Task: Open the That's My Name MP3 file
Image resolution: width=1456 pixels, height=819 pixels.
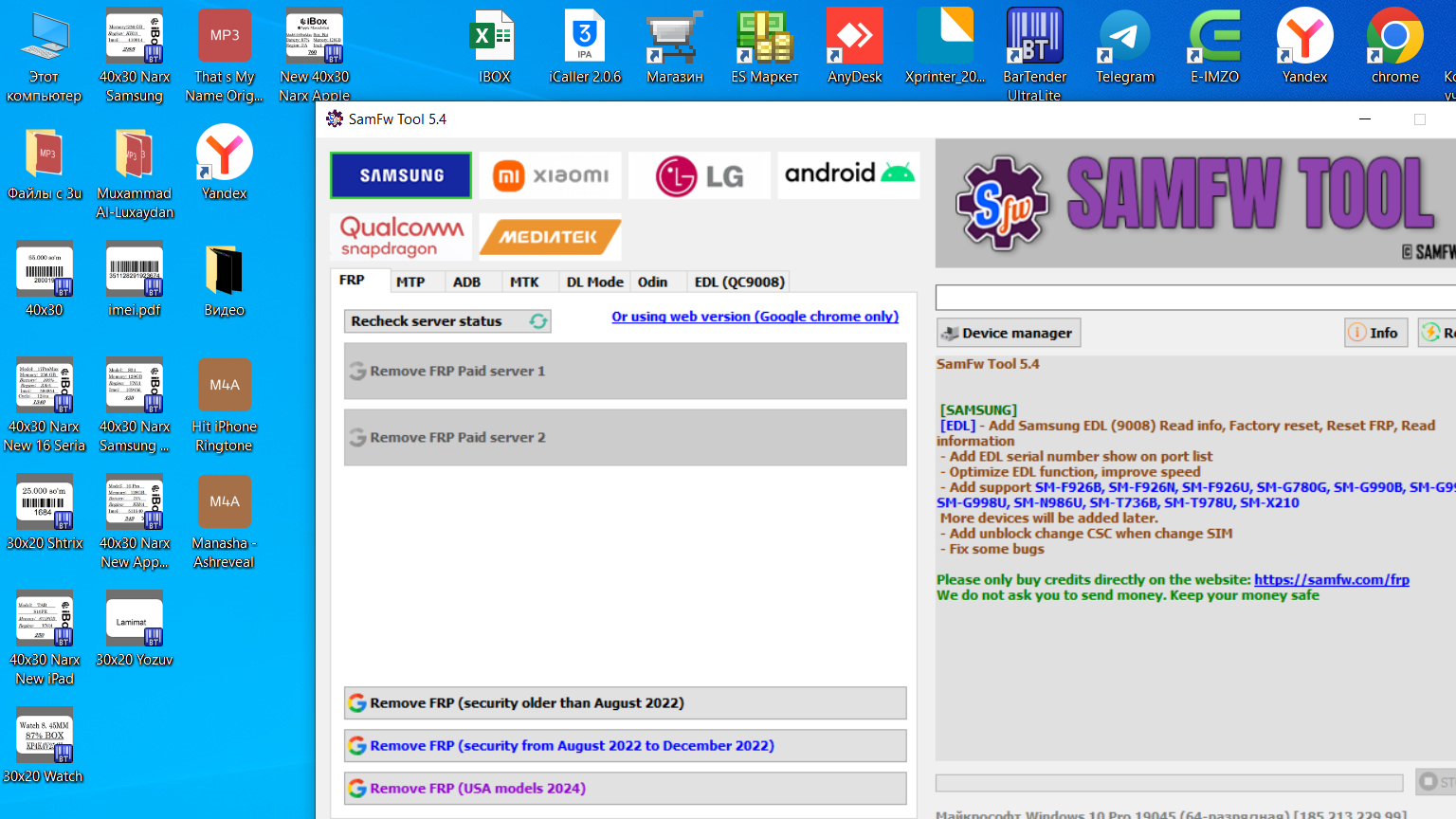Action: [225, 57]
